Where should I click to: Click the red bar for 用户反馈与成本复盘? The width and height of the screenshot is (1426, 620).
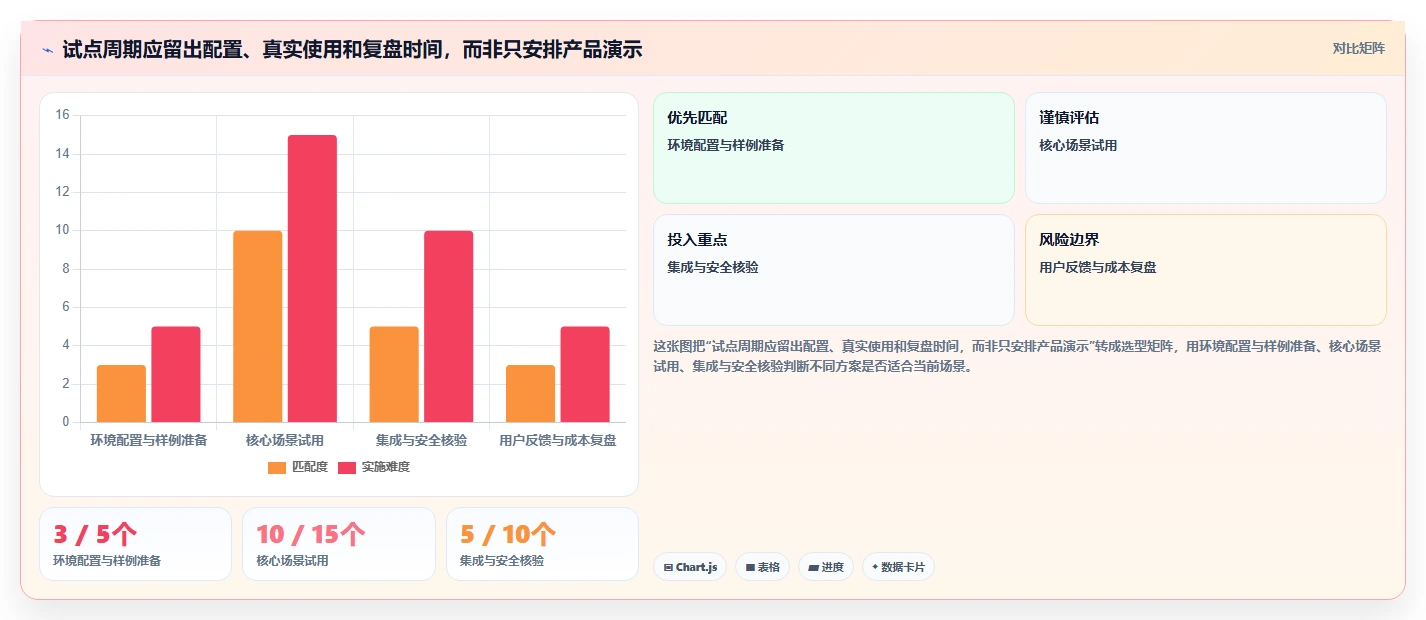pyautogui.click(x=585, y=375)
